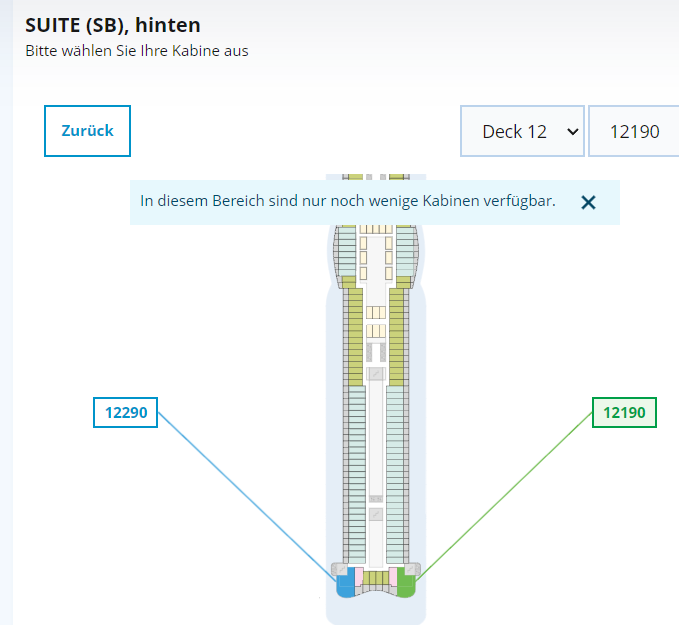Select cabin label 12290

[x=125, y=412]
